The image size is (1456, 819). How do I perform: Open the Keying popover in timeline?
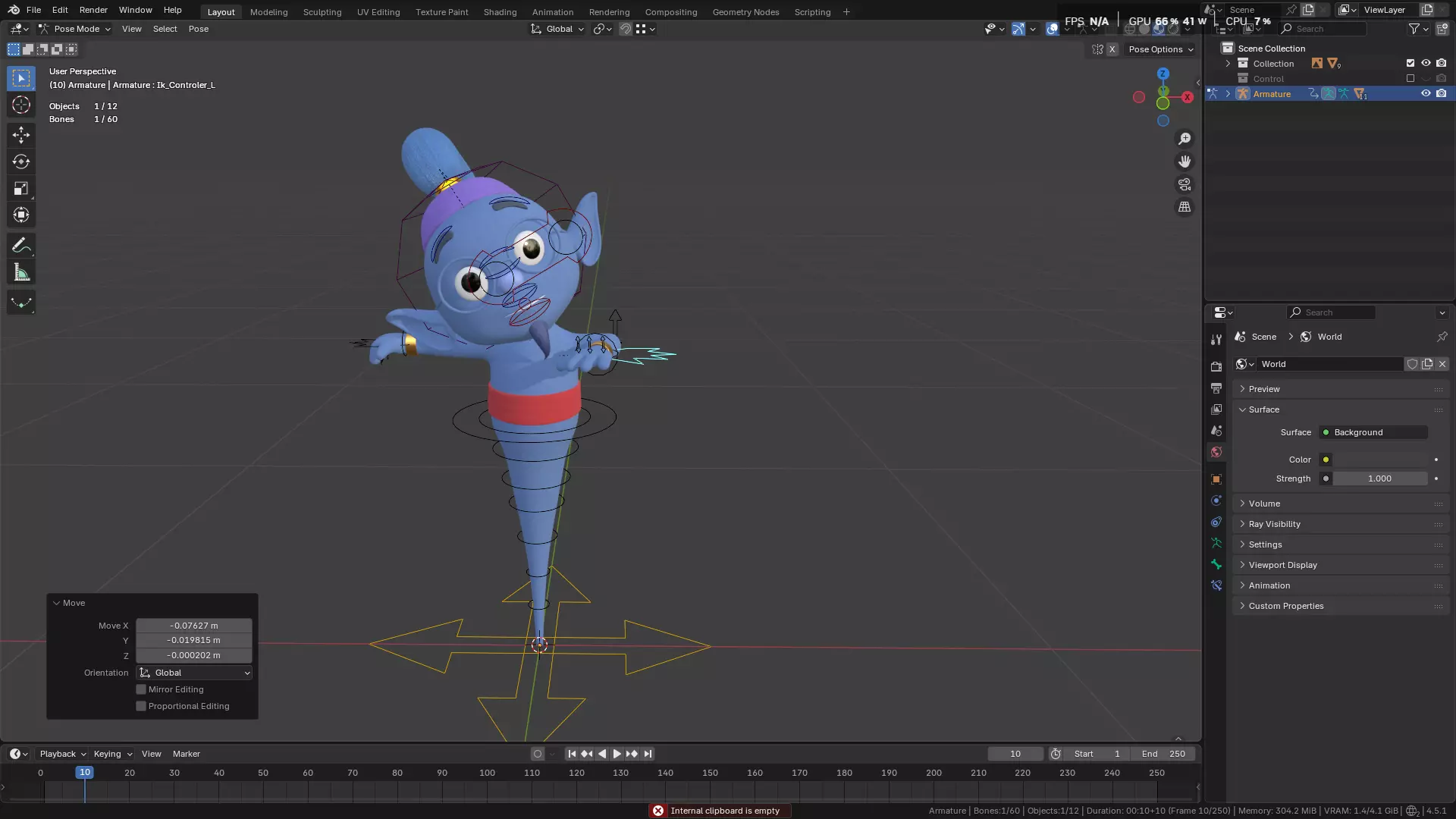click(x=112, y=754)
